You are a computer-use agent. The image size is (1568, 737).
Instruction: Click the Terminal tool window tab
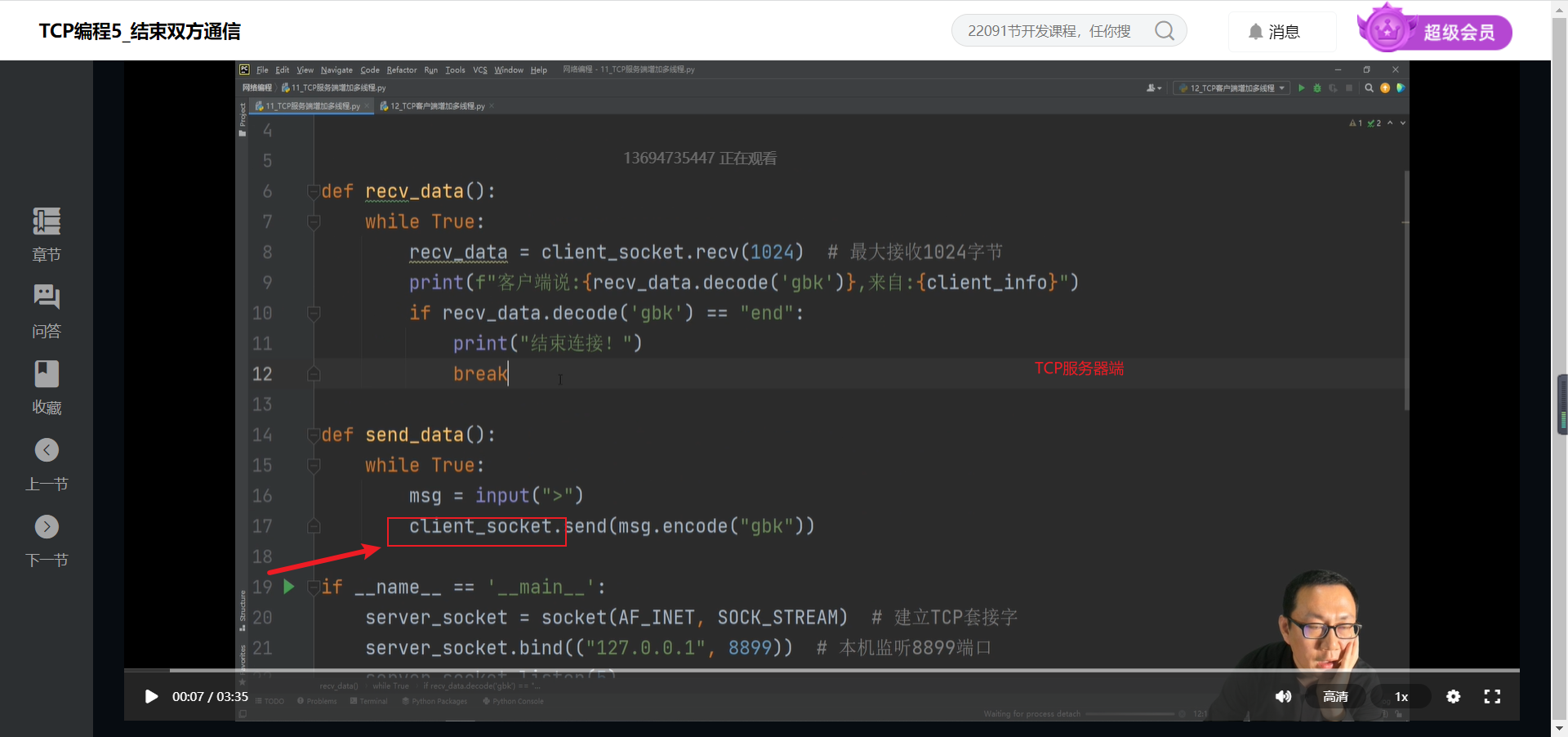click(x=369, y=701)
